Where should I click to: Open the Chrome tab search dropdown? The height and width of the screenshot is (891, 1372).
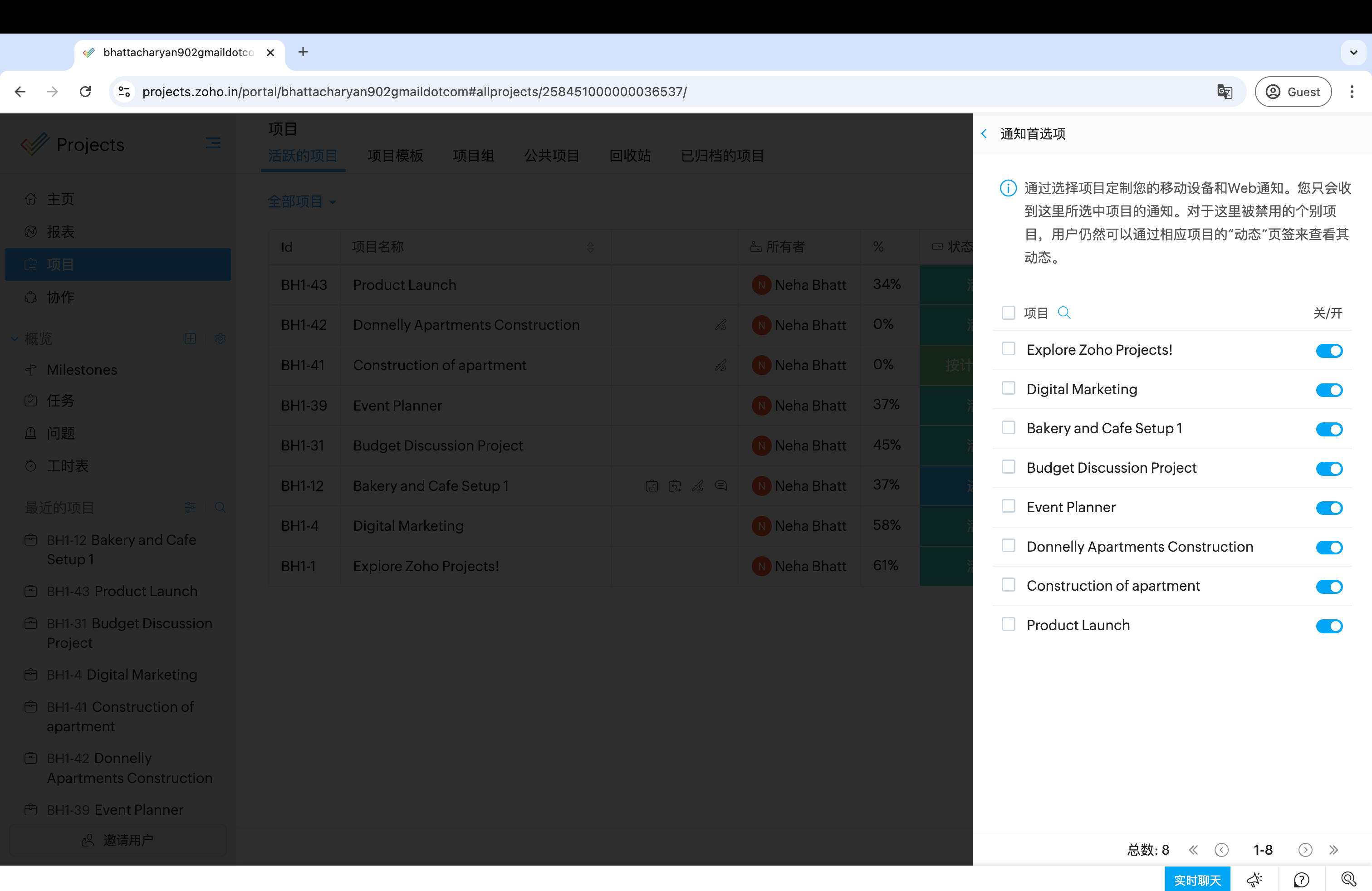(x=1353, y=53)
